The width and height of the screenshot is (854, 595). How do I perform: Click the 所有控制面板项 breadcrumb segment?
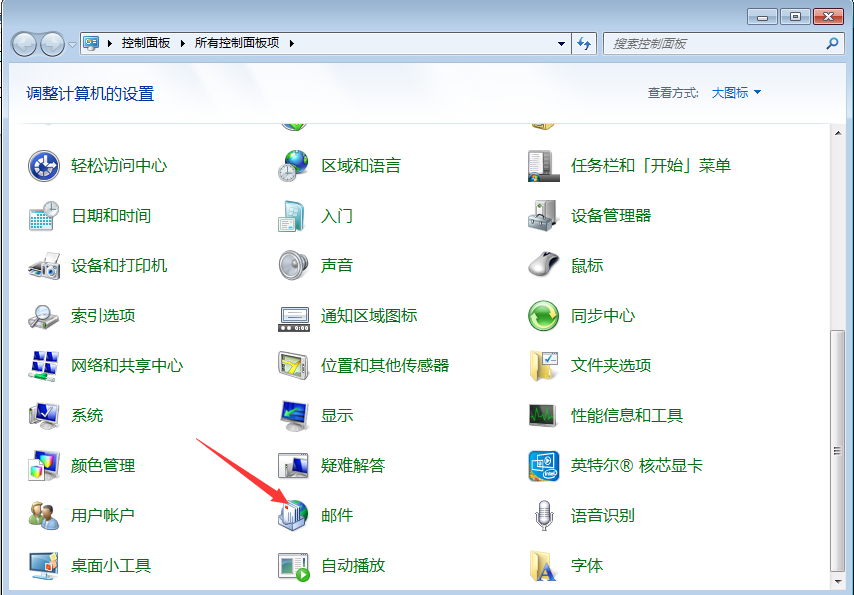(237, 43)
